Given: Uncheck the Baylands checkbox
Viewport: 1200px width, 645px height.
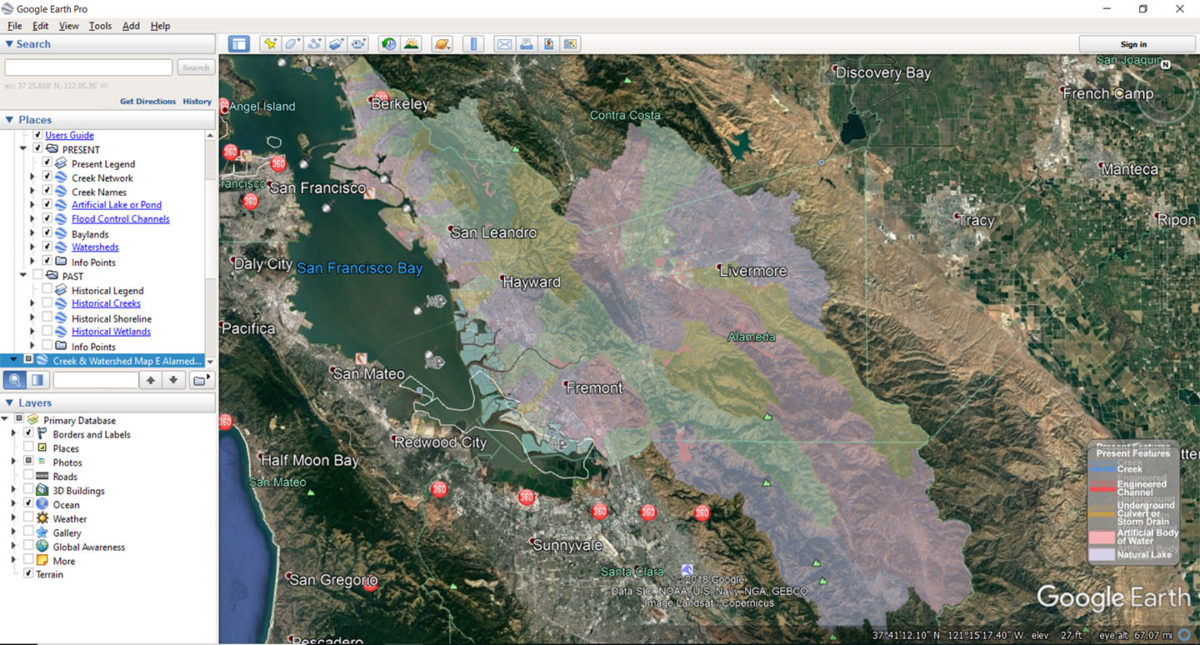Looking at the screenshot, I should [x=46, y=234].
